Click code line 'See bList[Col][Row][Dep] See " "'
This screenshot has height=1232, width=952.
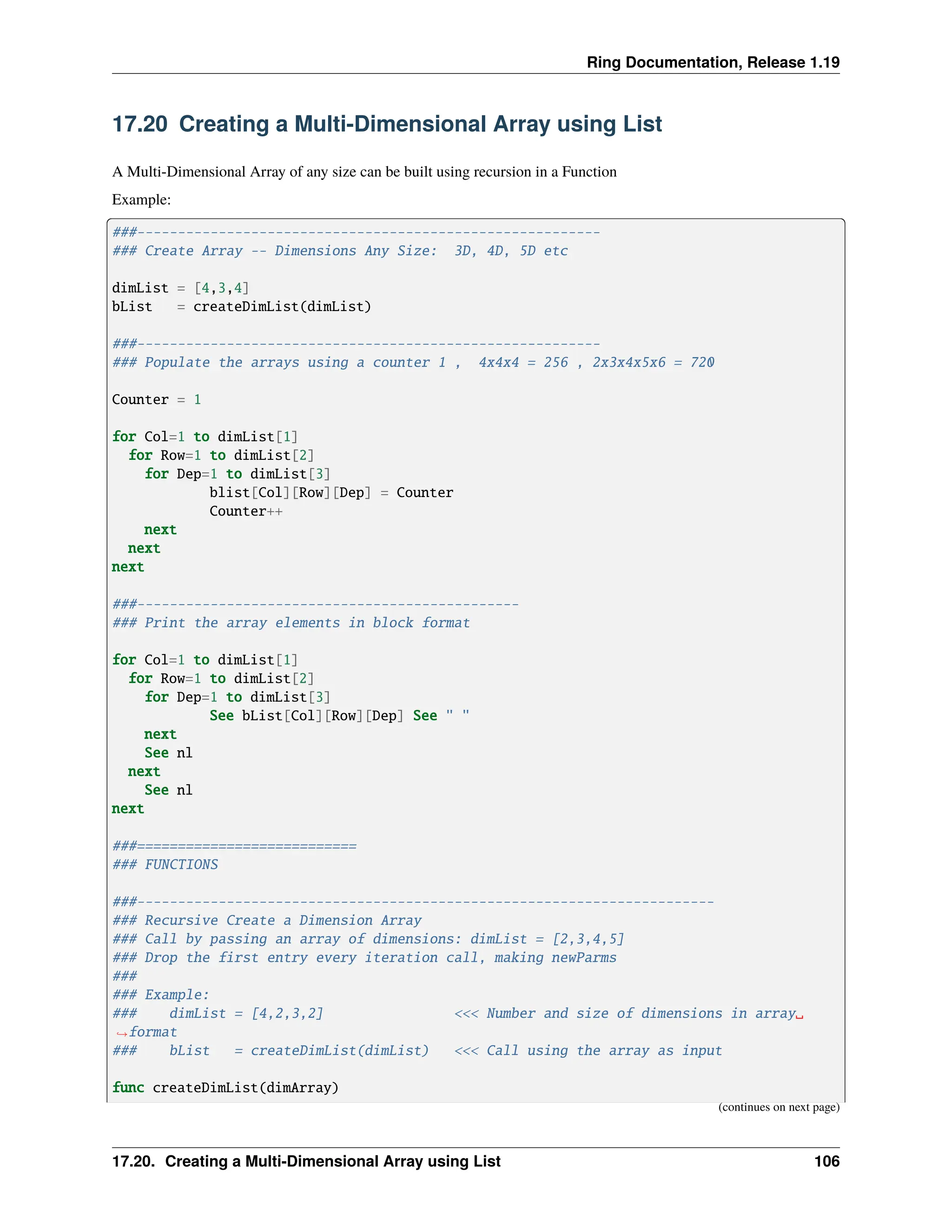coord(339,716)
